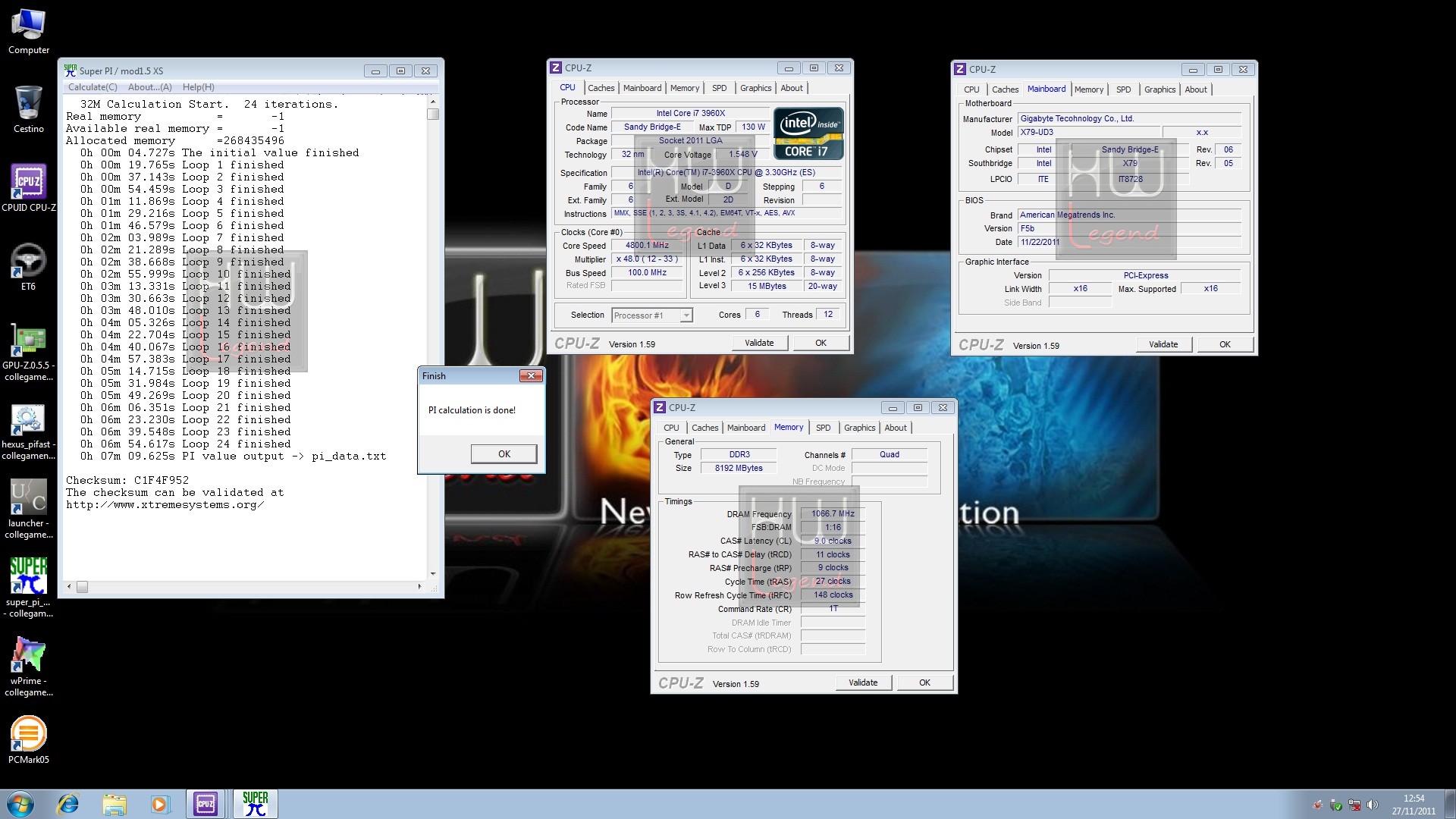1456x819 pixels.
Task: Launch PCMark05 desktop icon
Action: 28,740
